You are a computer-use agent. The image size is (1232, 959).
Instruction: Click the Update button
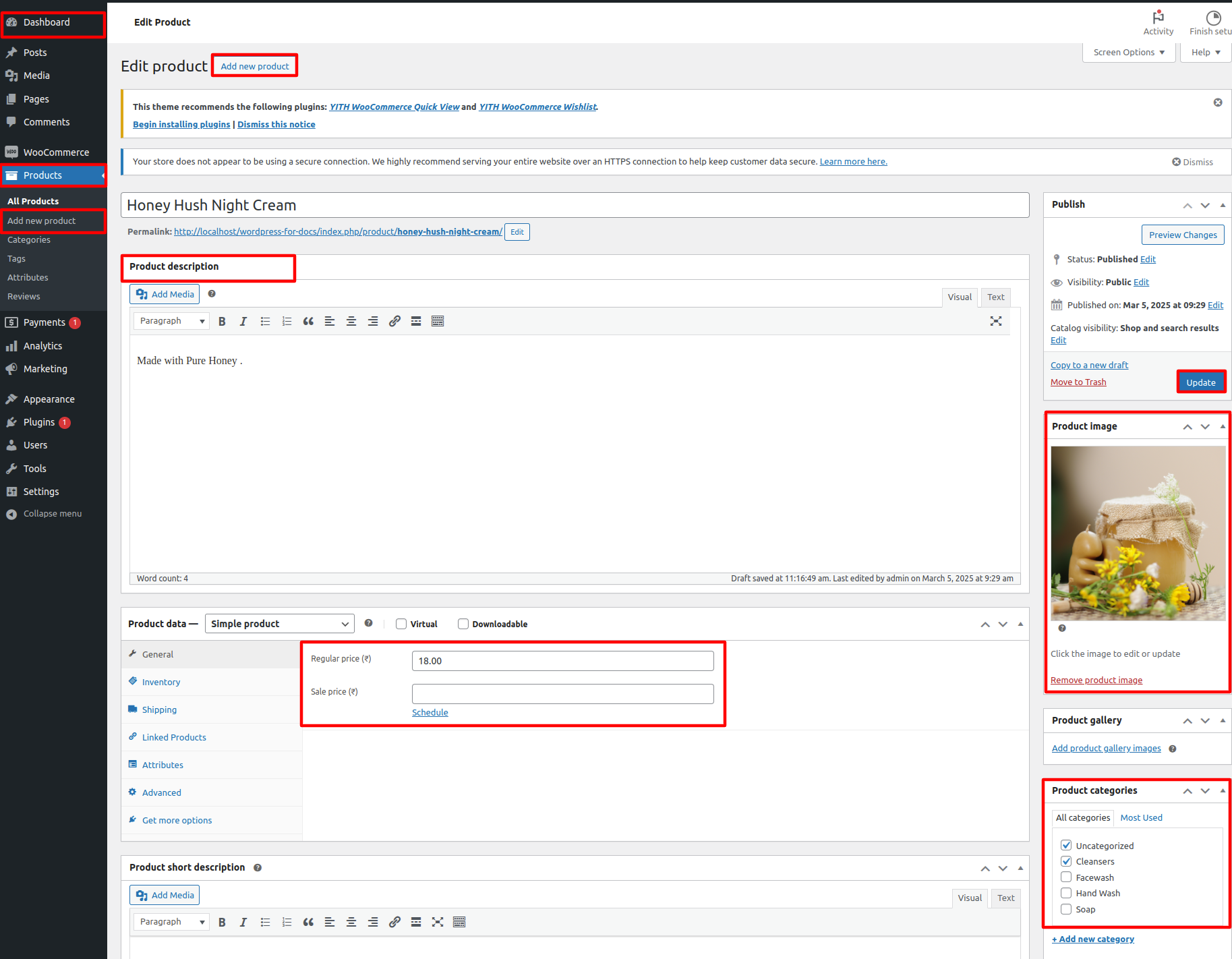point(1200,382)
